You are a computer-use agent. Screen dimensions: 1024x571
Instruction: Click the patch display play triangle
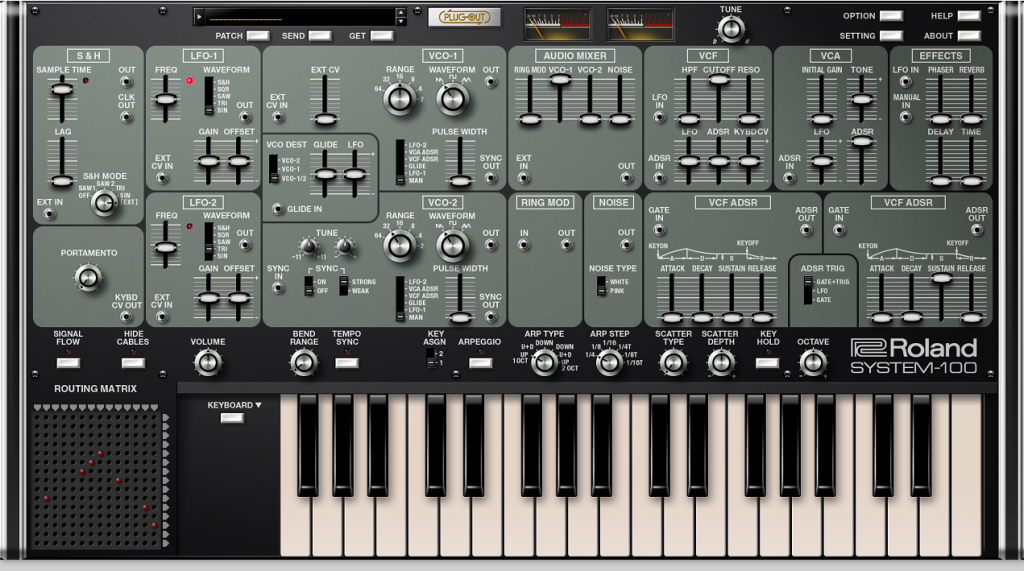(x=200, y=17)
